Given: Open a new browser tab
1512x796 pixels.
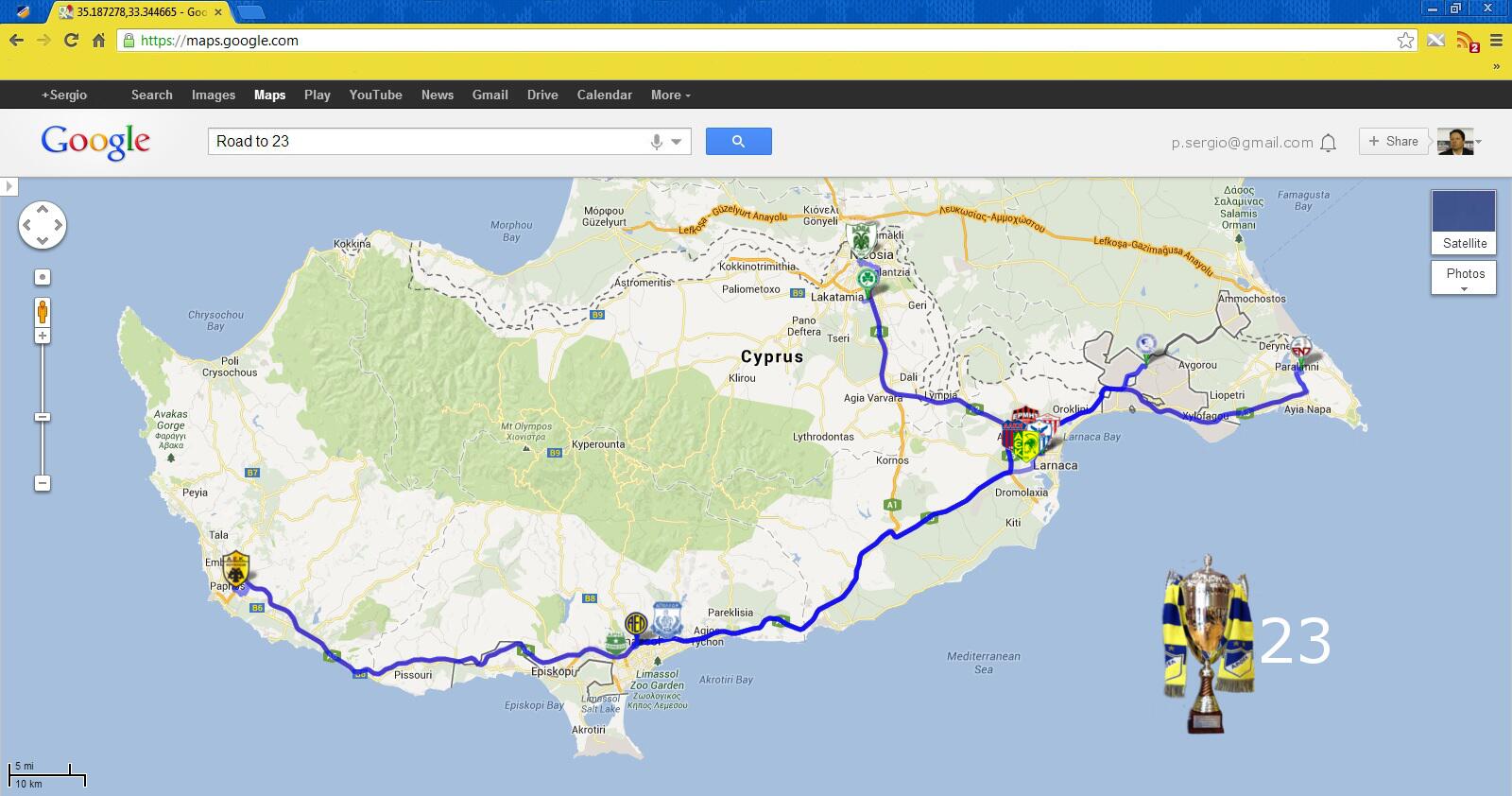Looking at the screenshot, I should pyautogui.click(x=249, y=12).
